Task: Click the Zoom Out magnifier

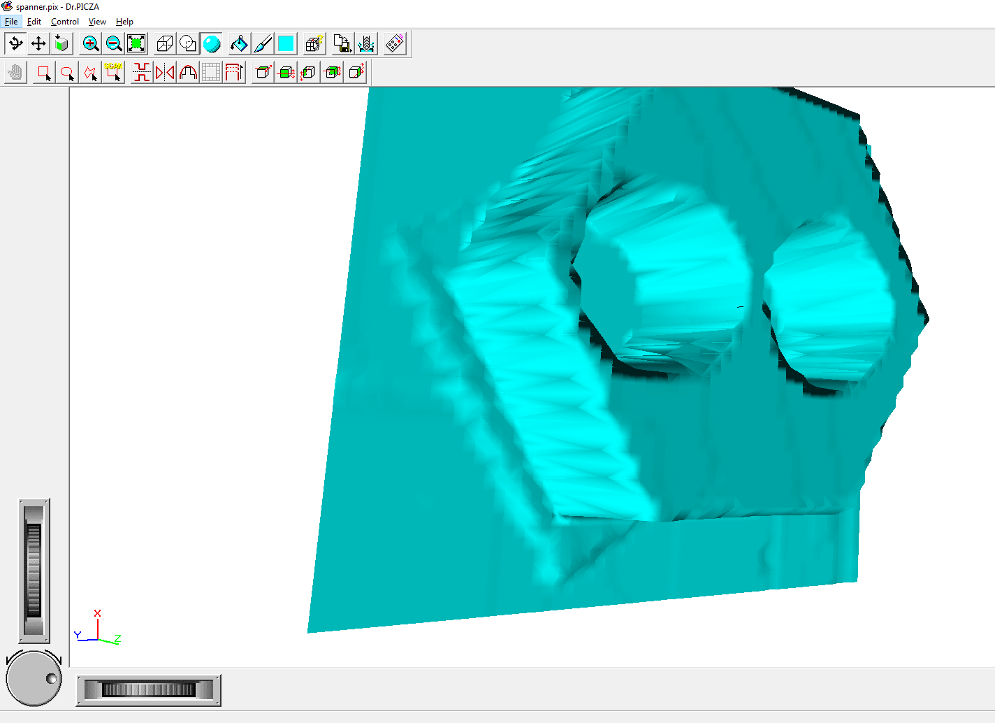Action: [114, 43]
